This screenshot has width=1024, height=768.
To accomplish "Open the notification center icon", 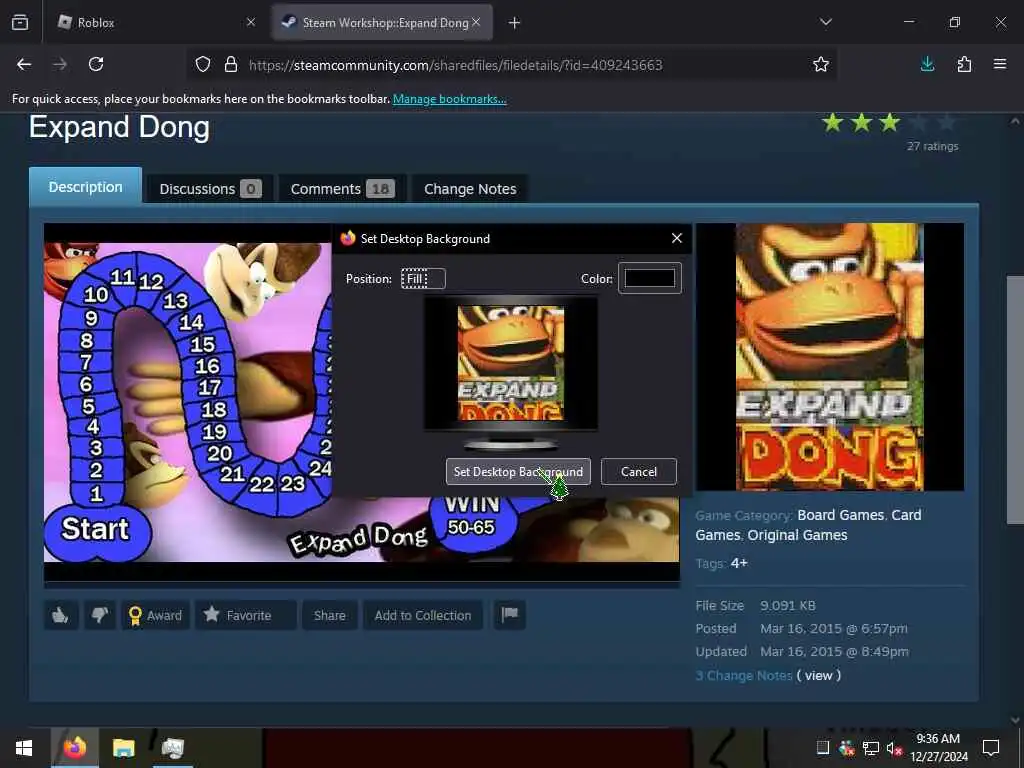I will [991, 748].
